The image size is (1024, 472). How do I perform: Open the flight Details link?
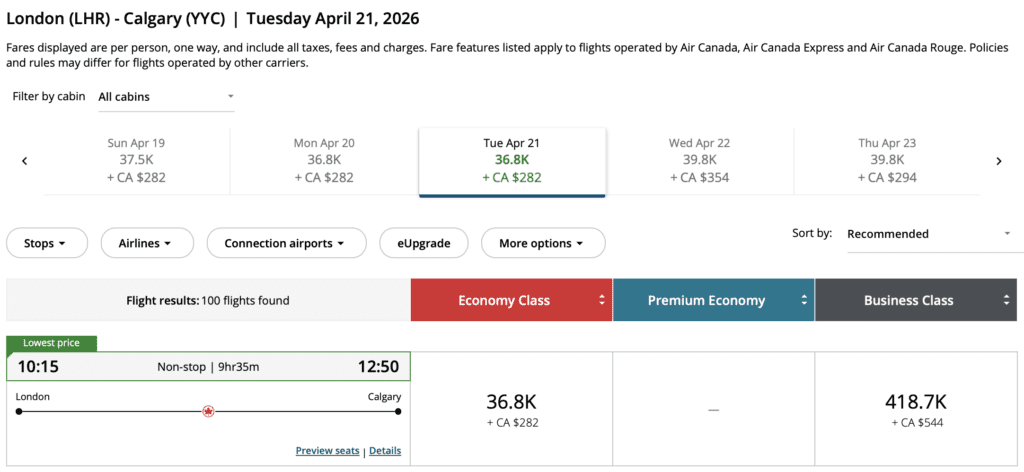coord(385,451)
